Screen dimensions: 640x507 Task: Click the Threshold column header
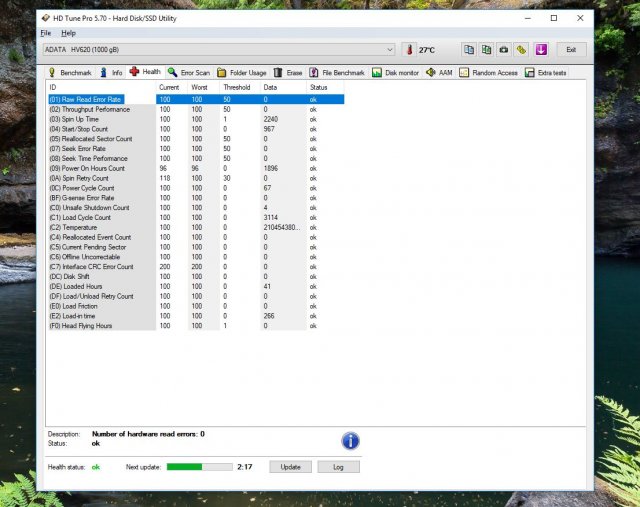[240, 87]
